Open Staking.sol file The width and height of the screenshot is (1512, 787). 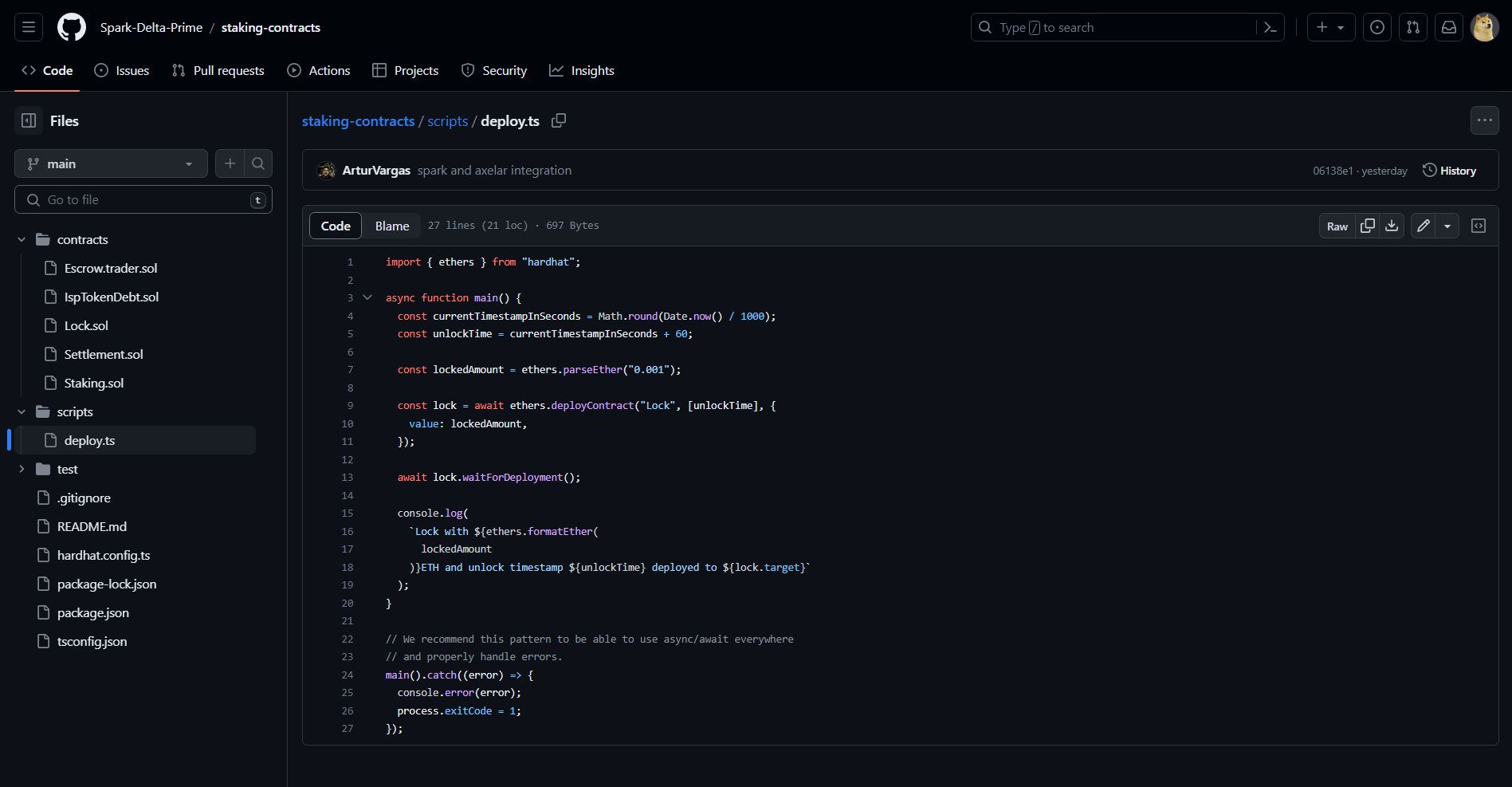click(94, 383)
